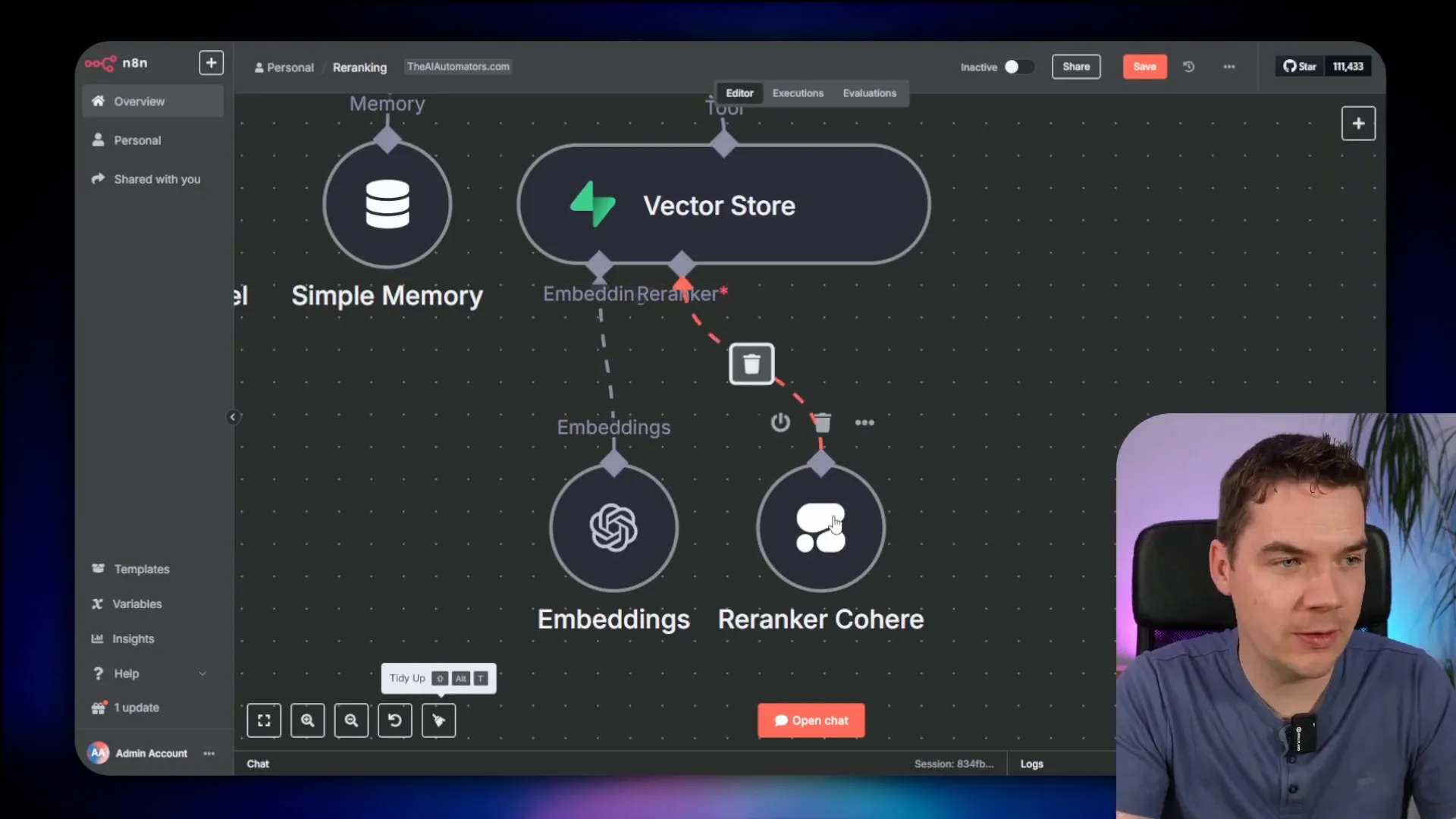Click the Vector Store Embedding input connector
The height and width of the screenshot is (819, 1456).
[600, 265]
